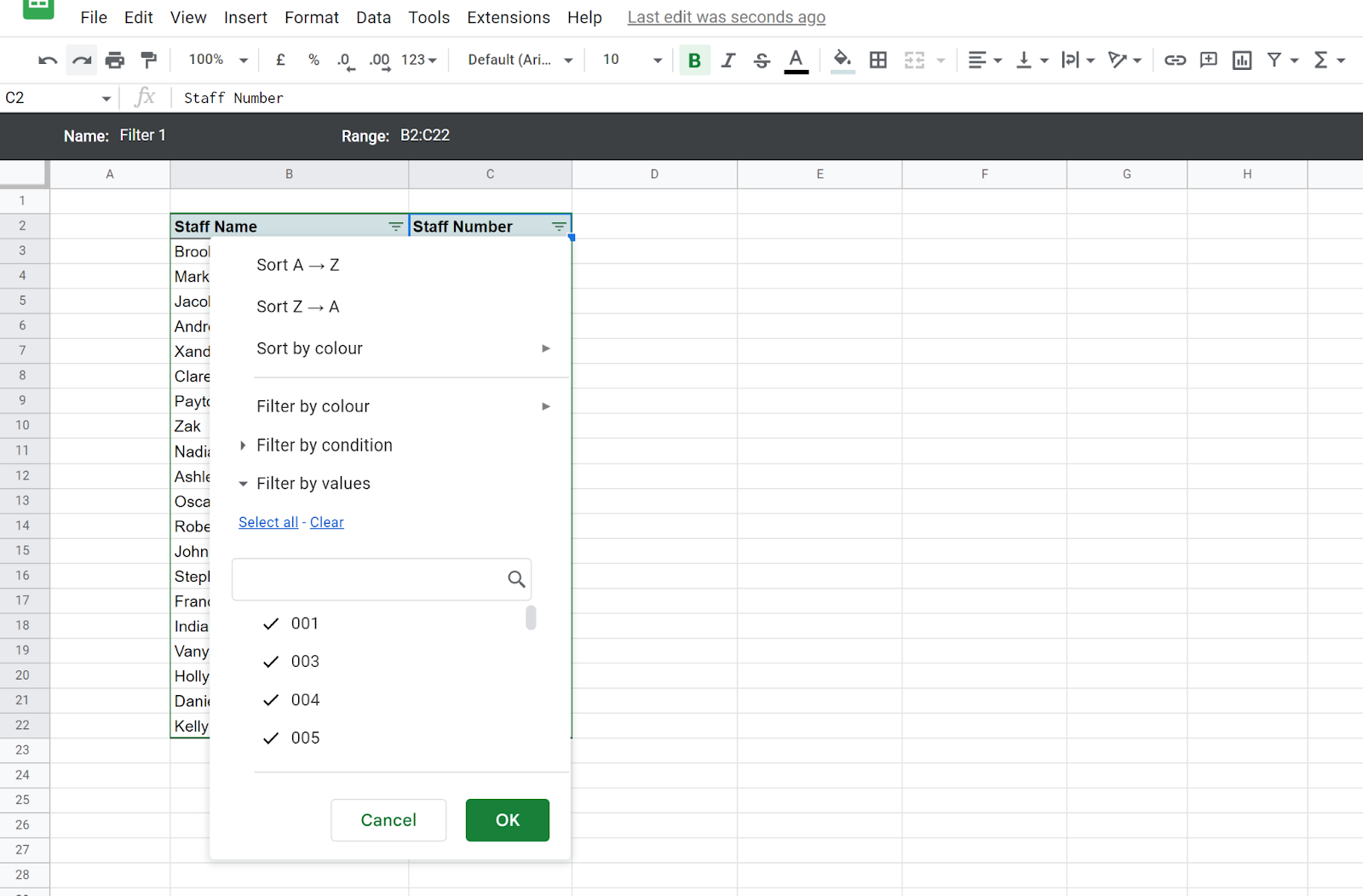Click the Staff Number filter icon

[x=559, y=227]
